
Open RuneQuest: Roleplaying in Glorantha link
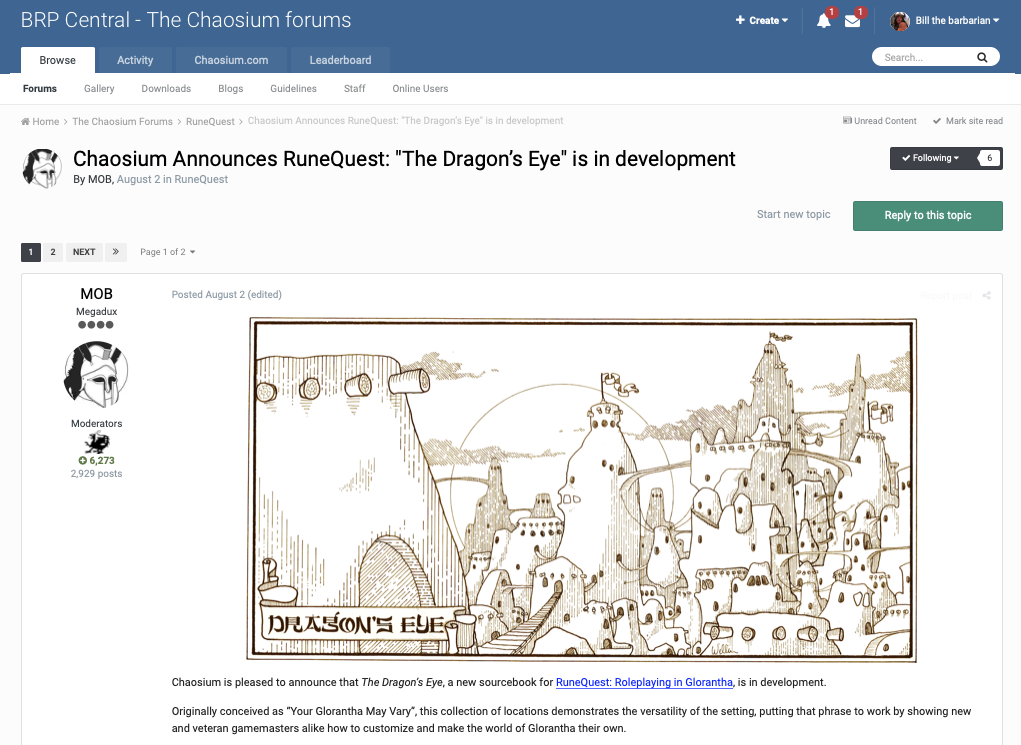coord(644,682)
